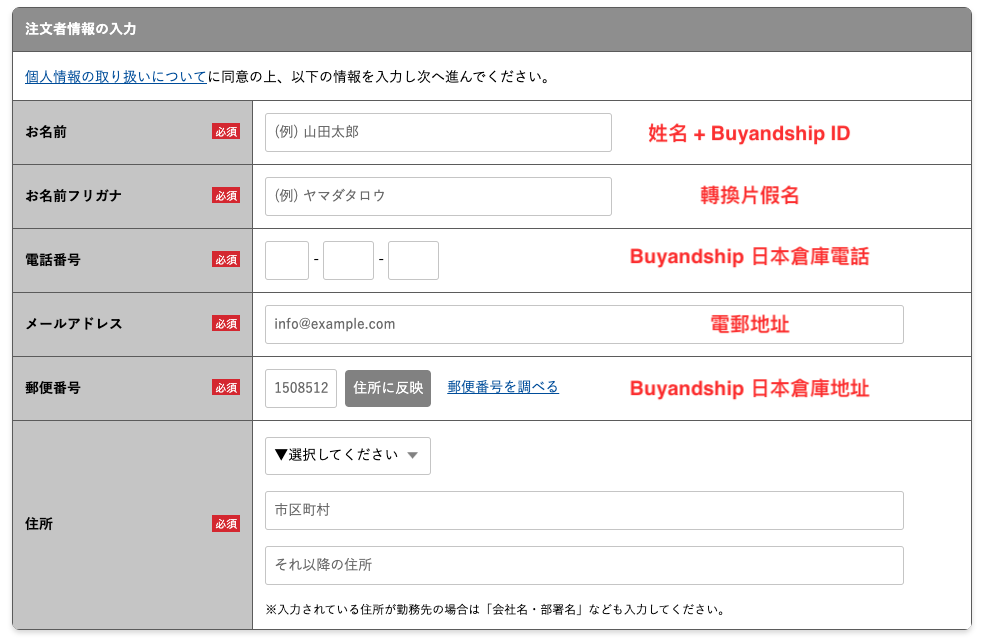Viewport: 983px width, 642px height.
Task: Click the 必須 badge beside 電話番号
Action: (x=226, y=260)
